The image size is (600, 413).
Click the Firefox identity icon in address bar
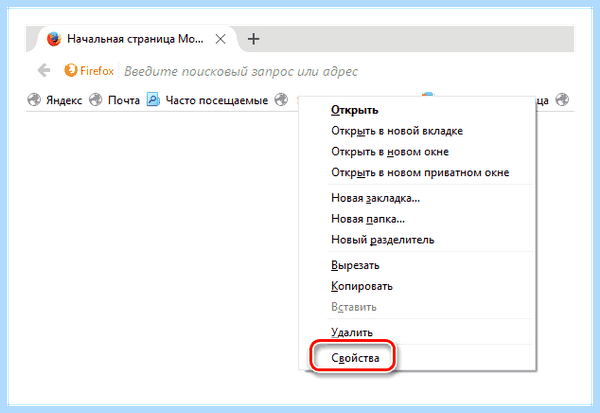coord(70,70)
